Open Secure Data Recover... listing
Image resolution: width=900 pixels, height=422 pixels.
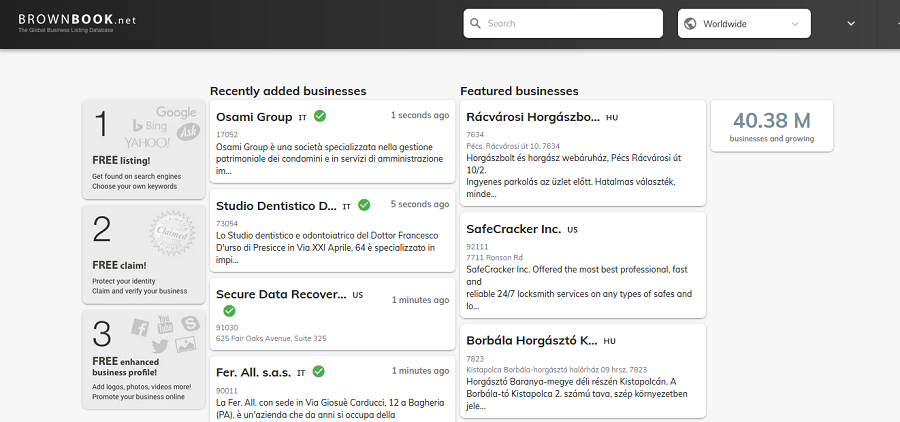point(281,295)
